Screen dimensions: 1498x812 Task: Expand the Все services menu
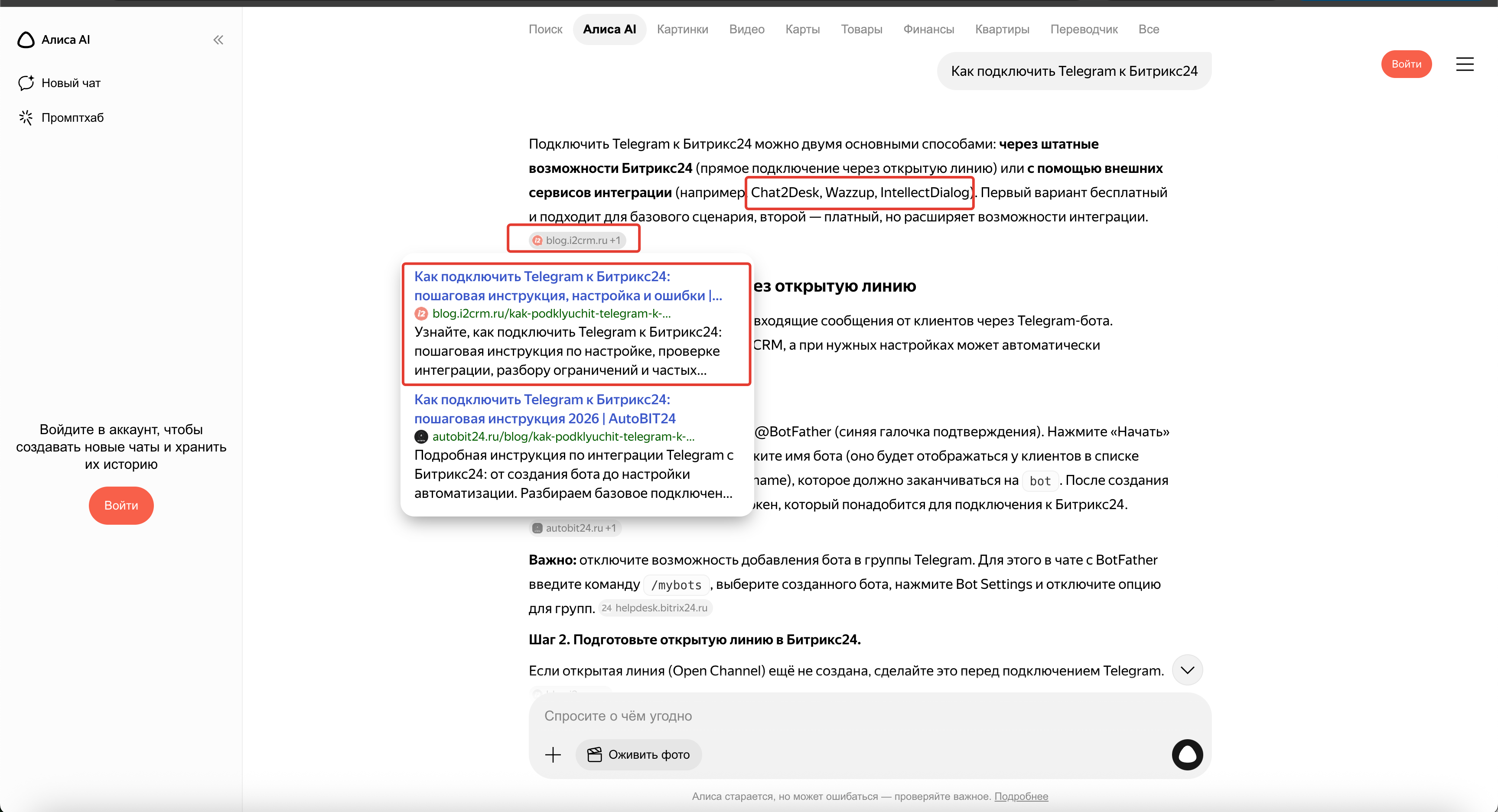[x=1149, y=29]
